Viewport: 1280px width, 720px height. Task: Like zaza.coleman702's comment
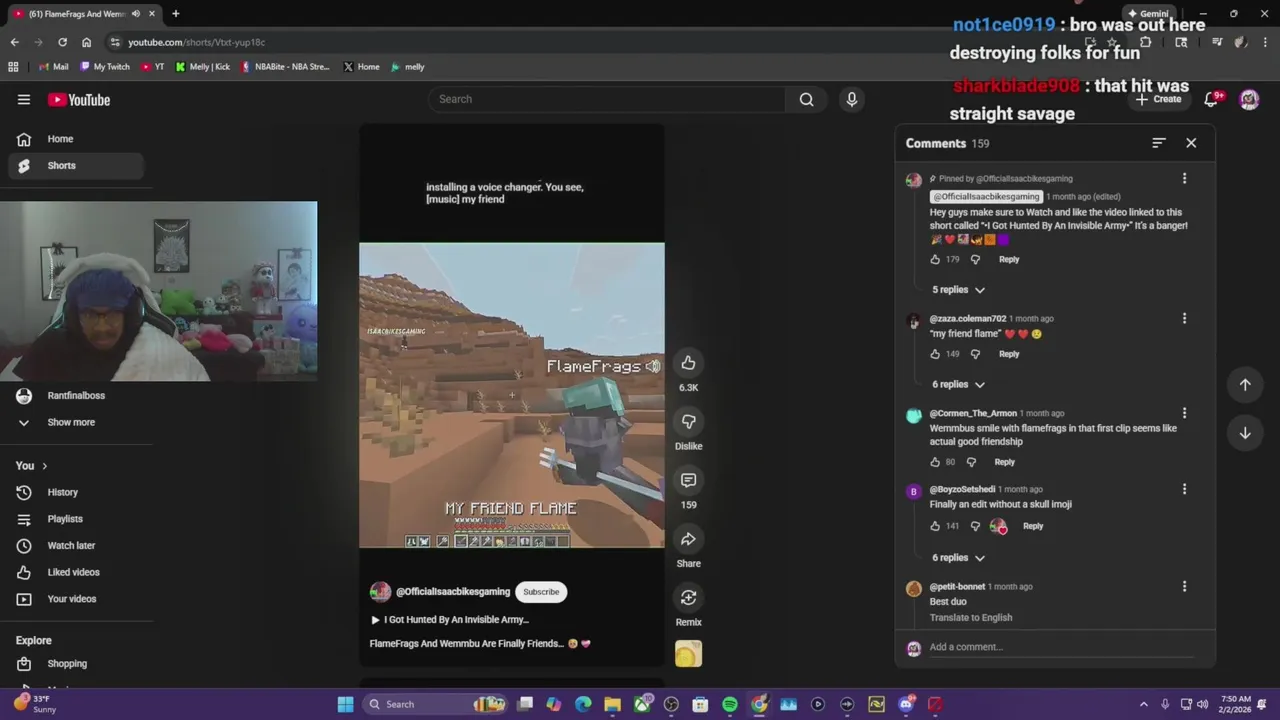935,354
